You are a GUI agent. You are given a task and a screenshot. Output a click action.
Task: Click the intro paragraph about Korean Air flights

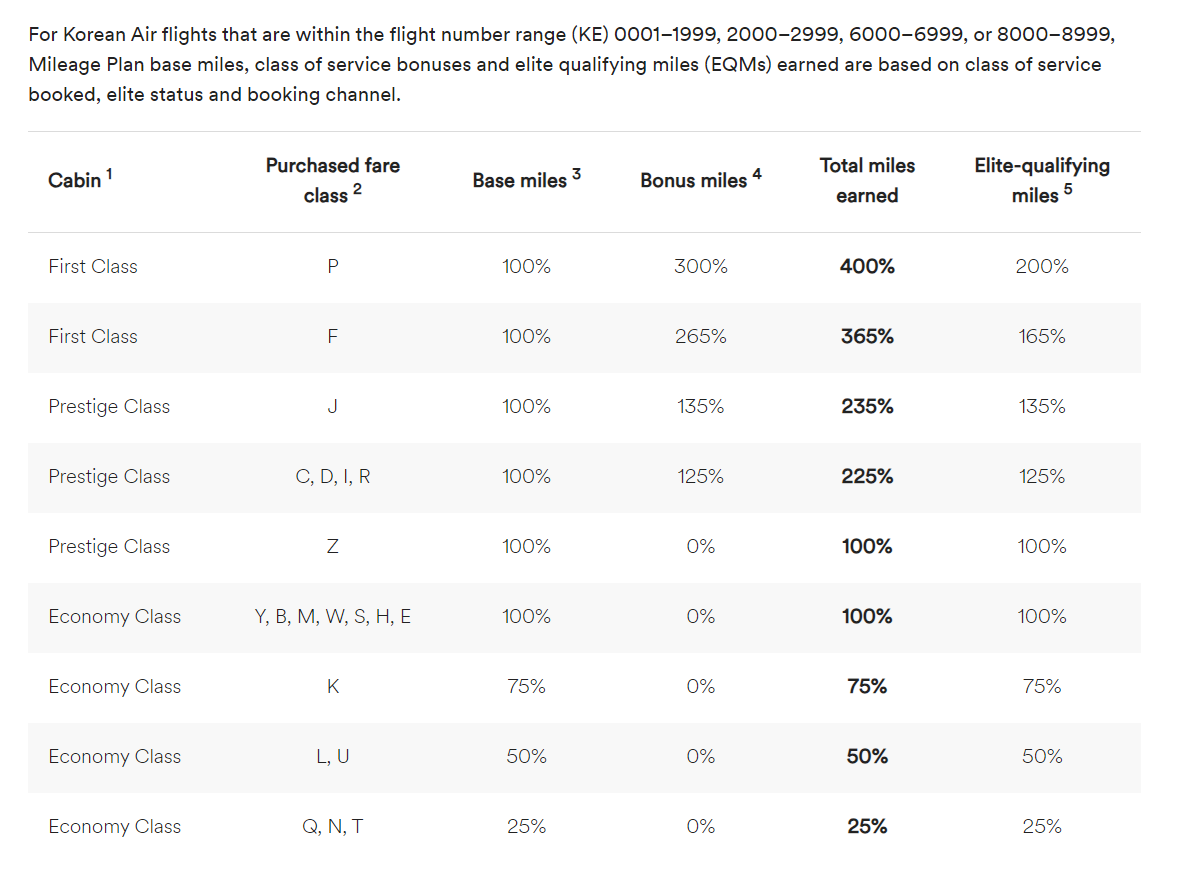coord(570,65)
